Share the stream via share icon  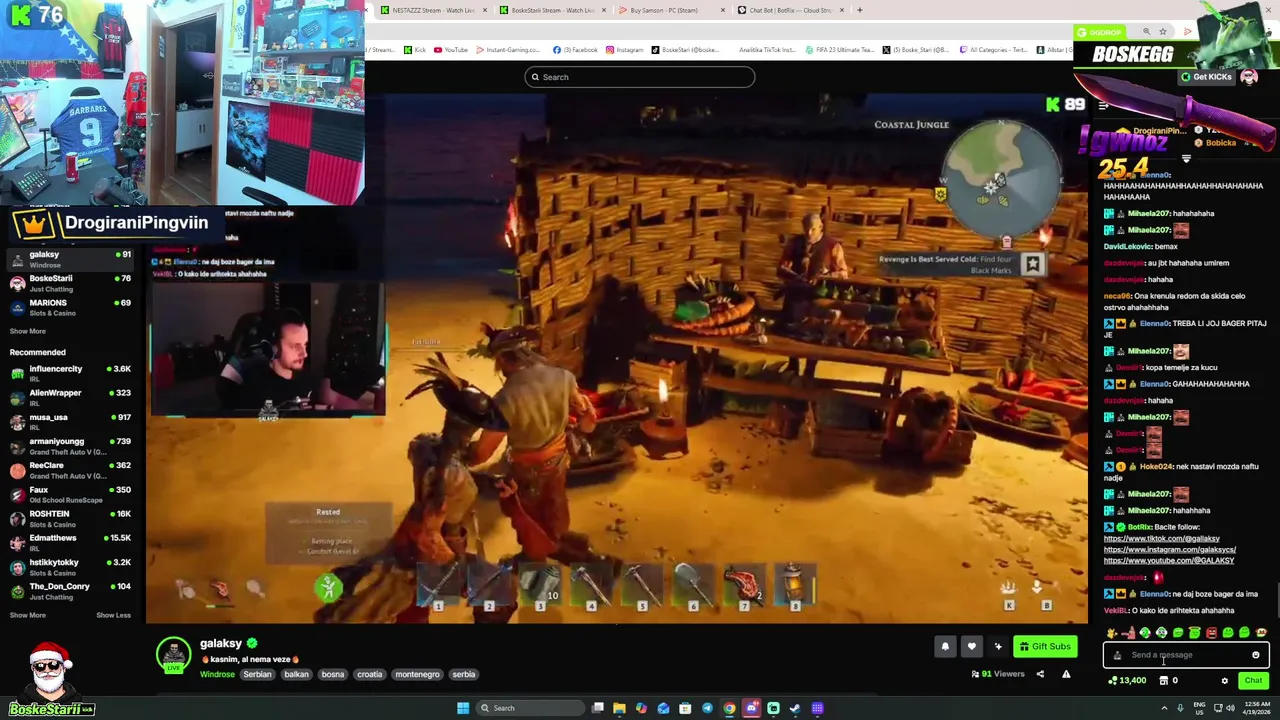tap(1040, 674)
